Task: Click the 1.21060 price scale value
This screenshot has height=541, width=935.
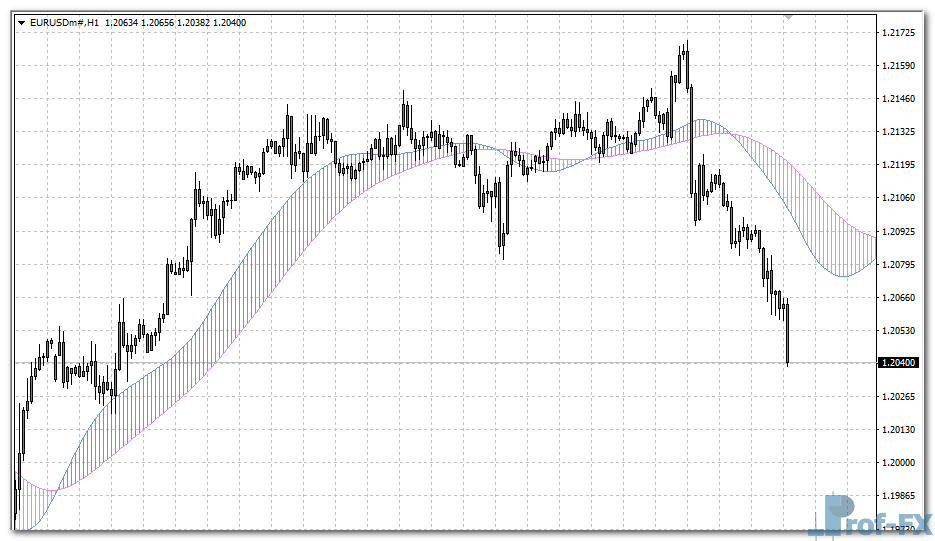Action: (x=902, y=198)
